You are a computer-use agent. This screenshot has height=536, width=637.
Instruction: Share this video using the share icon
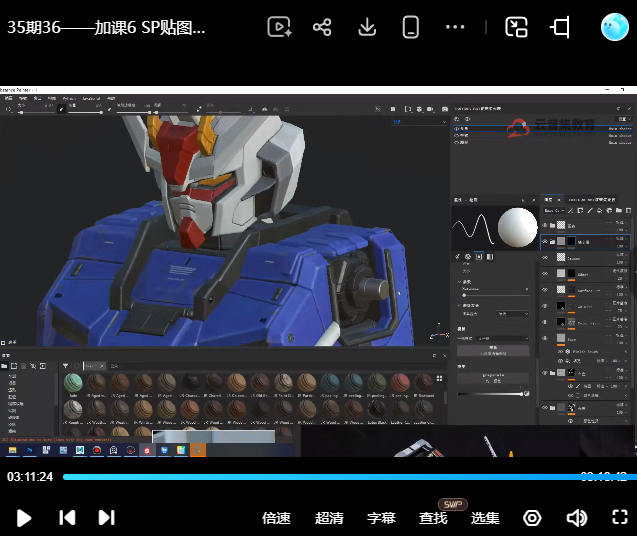point(322,27)
